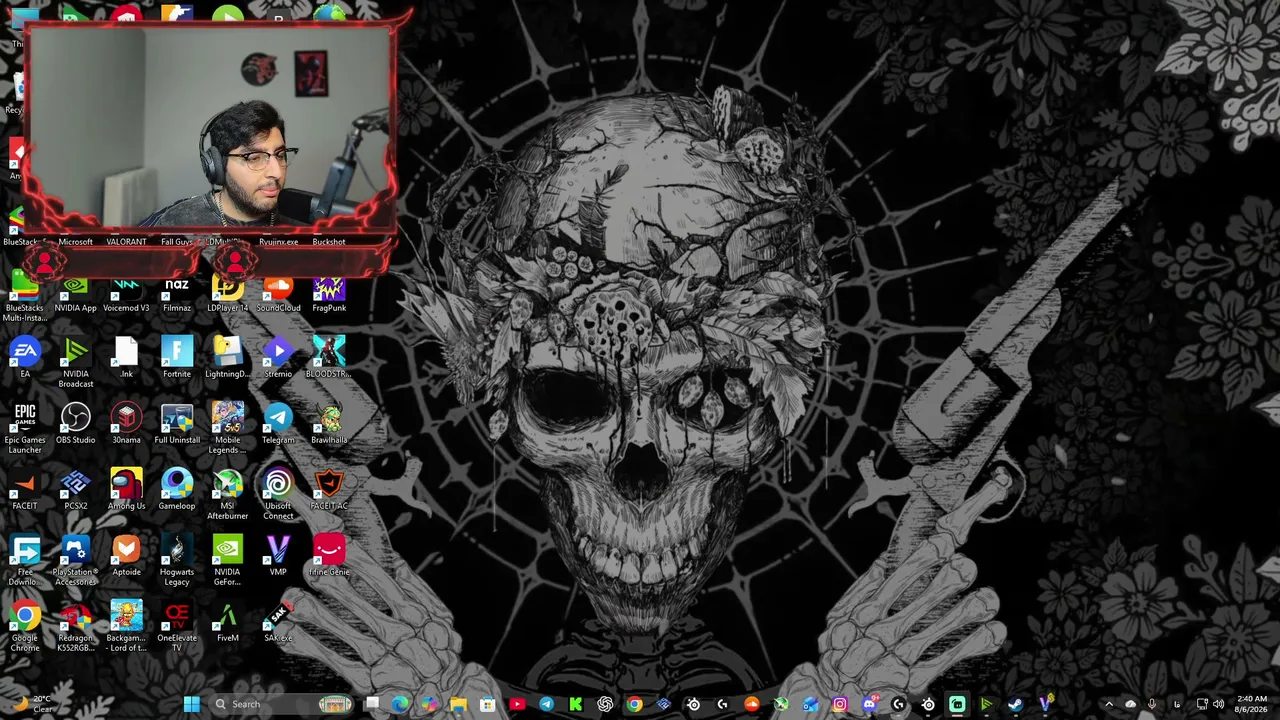Select the Ubisoft Connect desktop icon

pyautogui.click(x=278, y=495)
